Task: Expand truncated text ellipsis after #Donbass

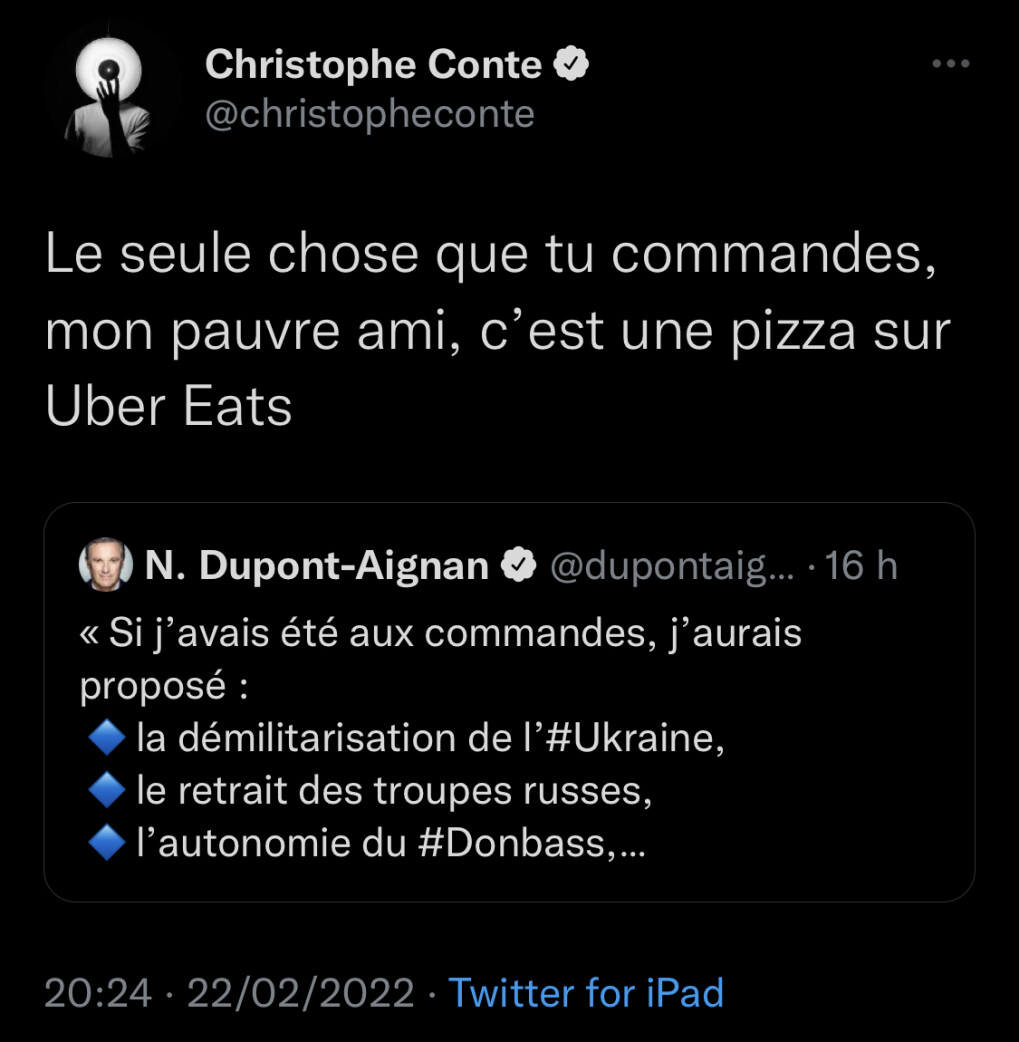Action: [632, 849]
